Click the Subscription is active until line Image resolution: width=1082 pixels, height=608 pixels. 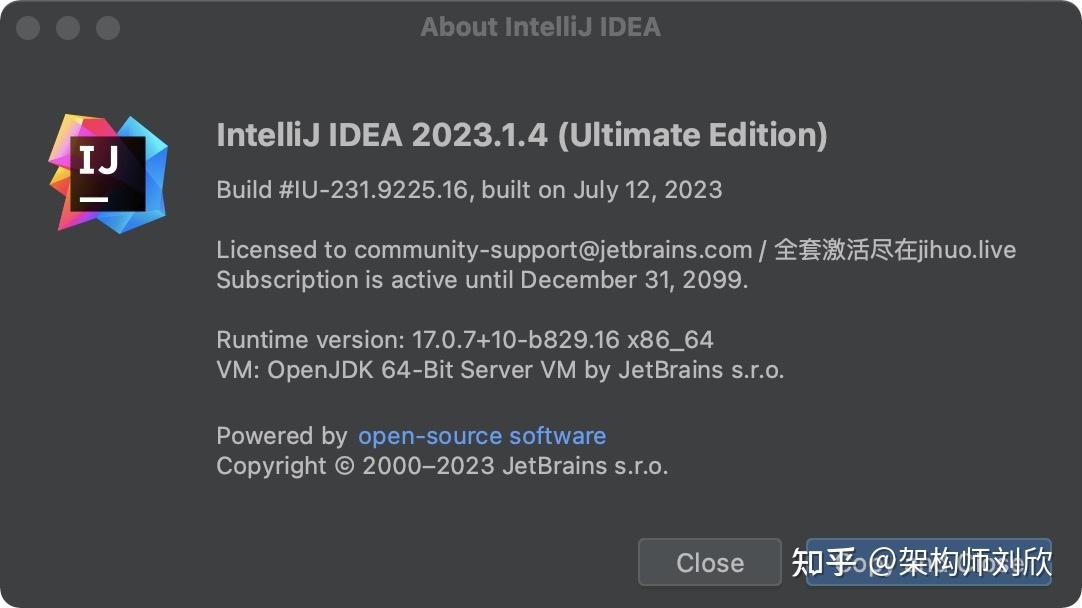click(x=482, y=280)
